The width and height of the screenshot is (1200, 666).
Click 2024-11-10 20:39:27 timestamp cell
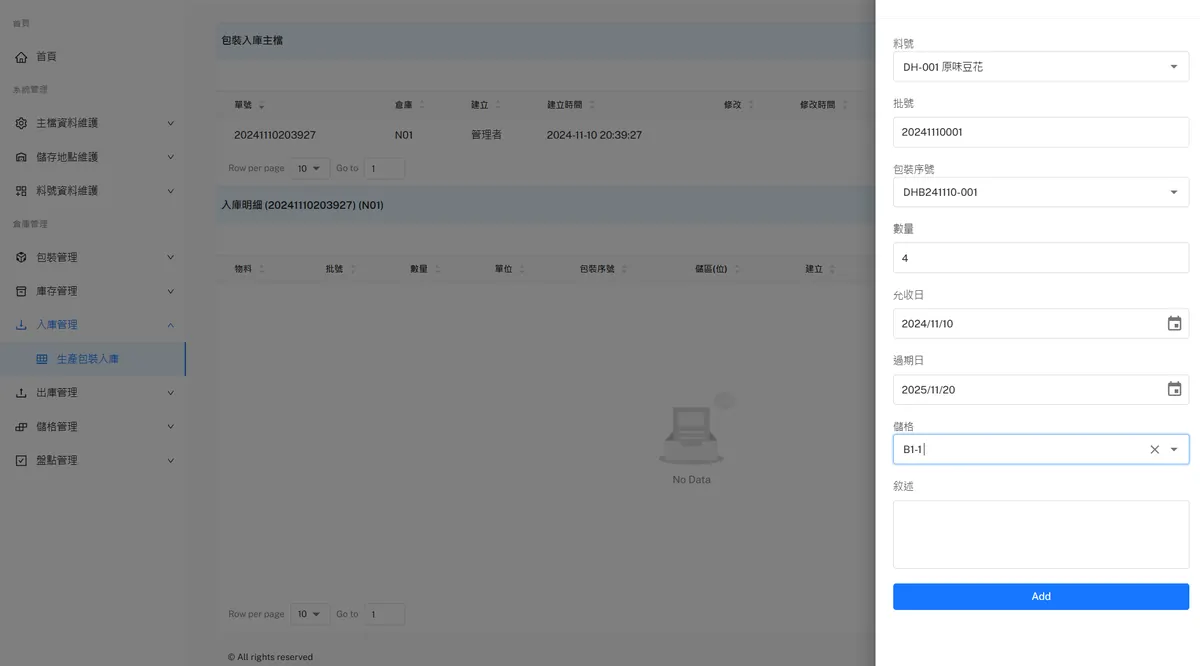594,135
